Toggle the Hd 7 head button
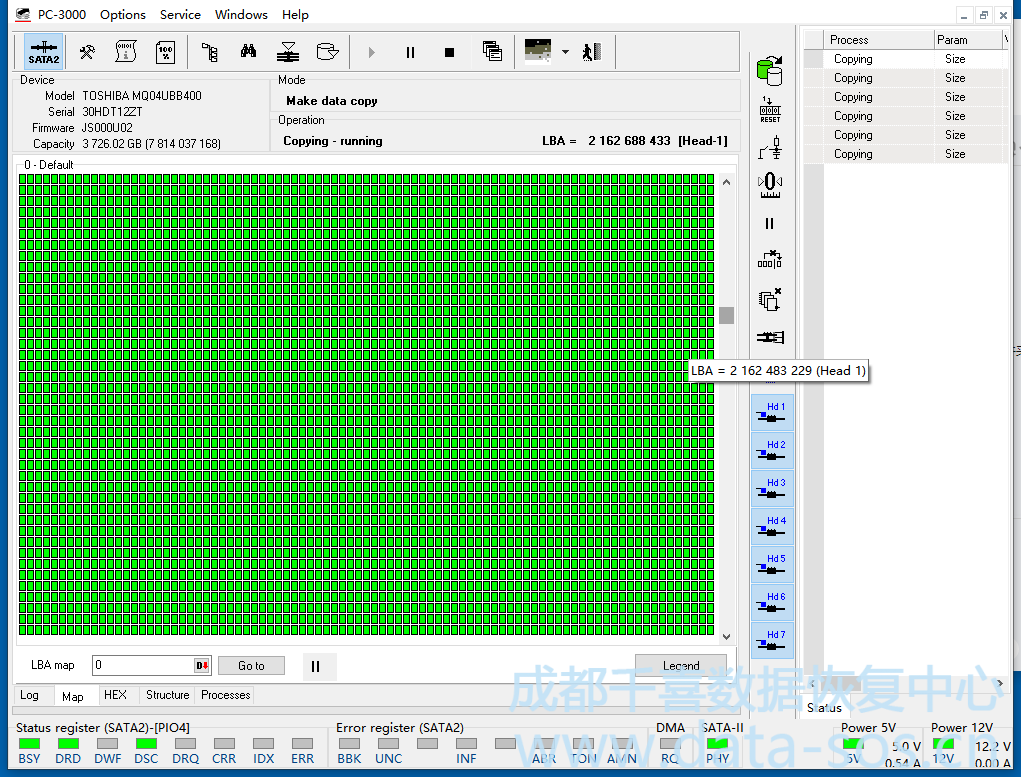The image size is (1021, 777). [x=772, y=639]
